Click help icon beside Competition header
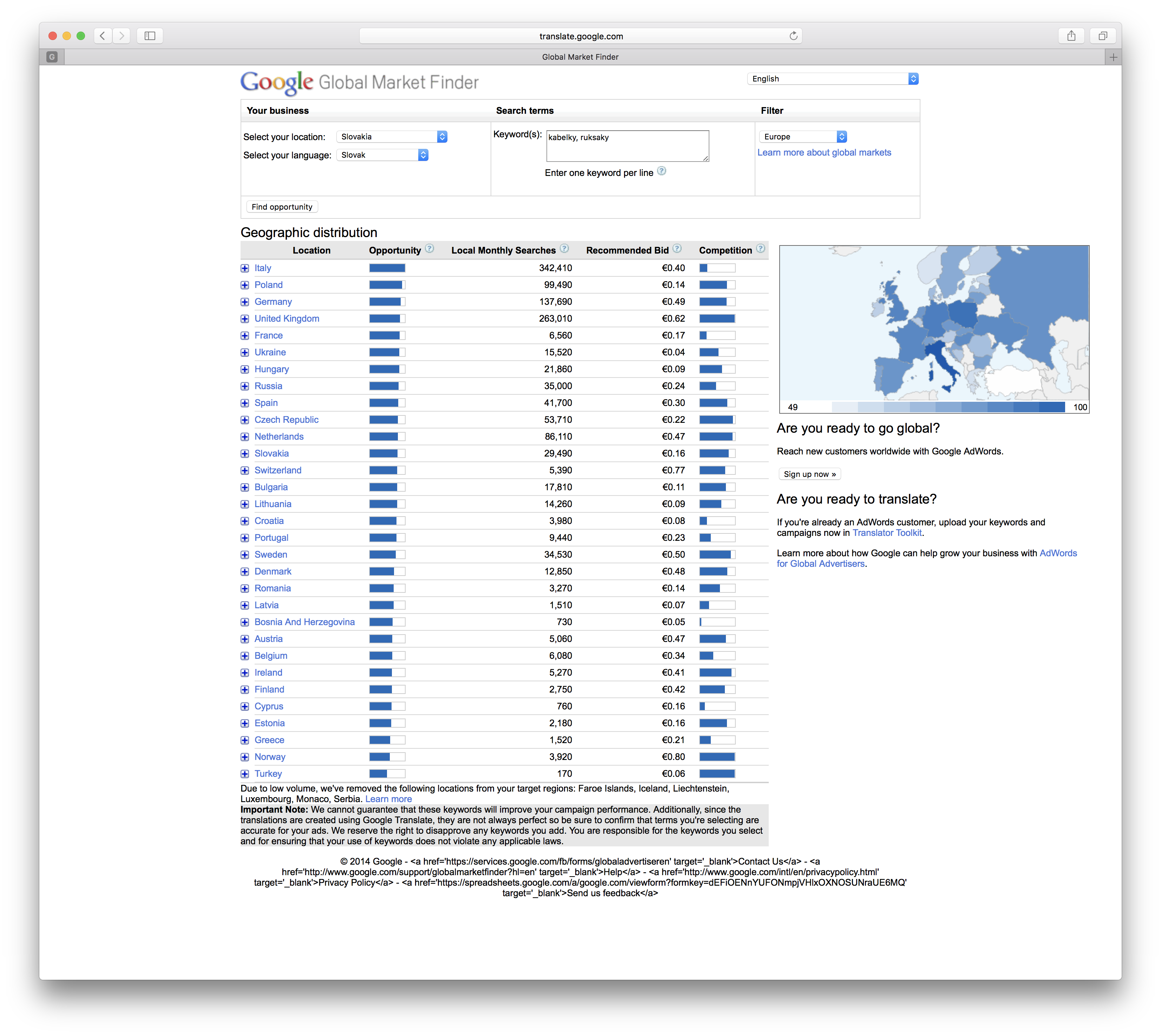Screen dimensions: 1161x1036 coord(760,249)
